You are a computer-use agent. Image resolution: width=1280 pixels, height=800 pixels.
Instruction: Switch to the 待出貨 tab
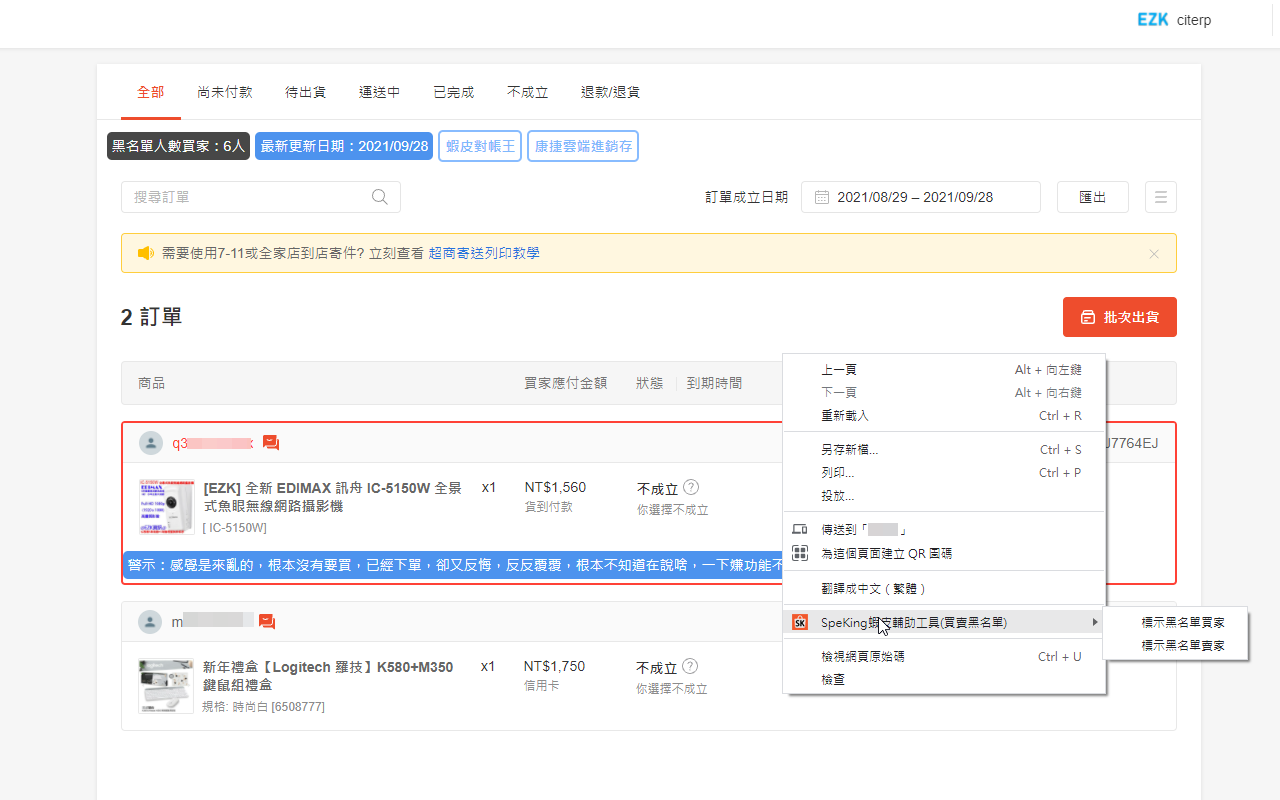point(305,92)
